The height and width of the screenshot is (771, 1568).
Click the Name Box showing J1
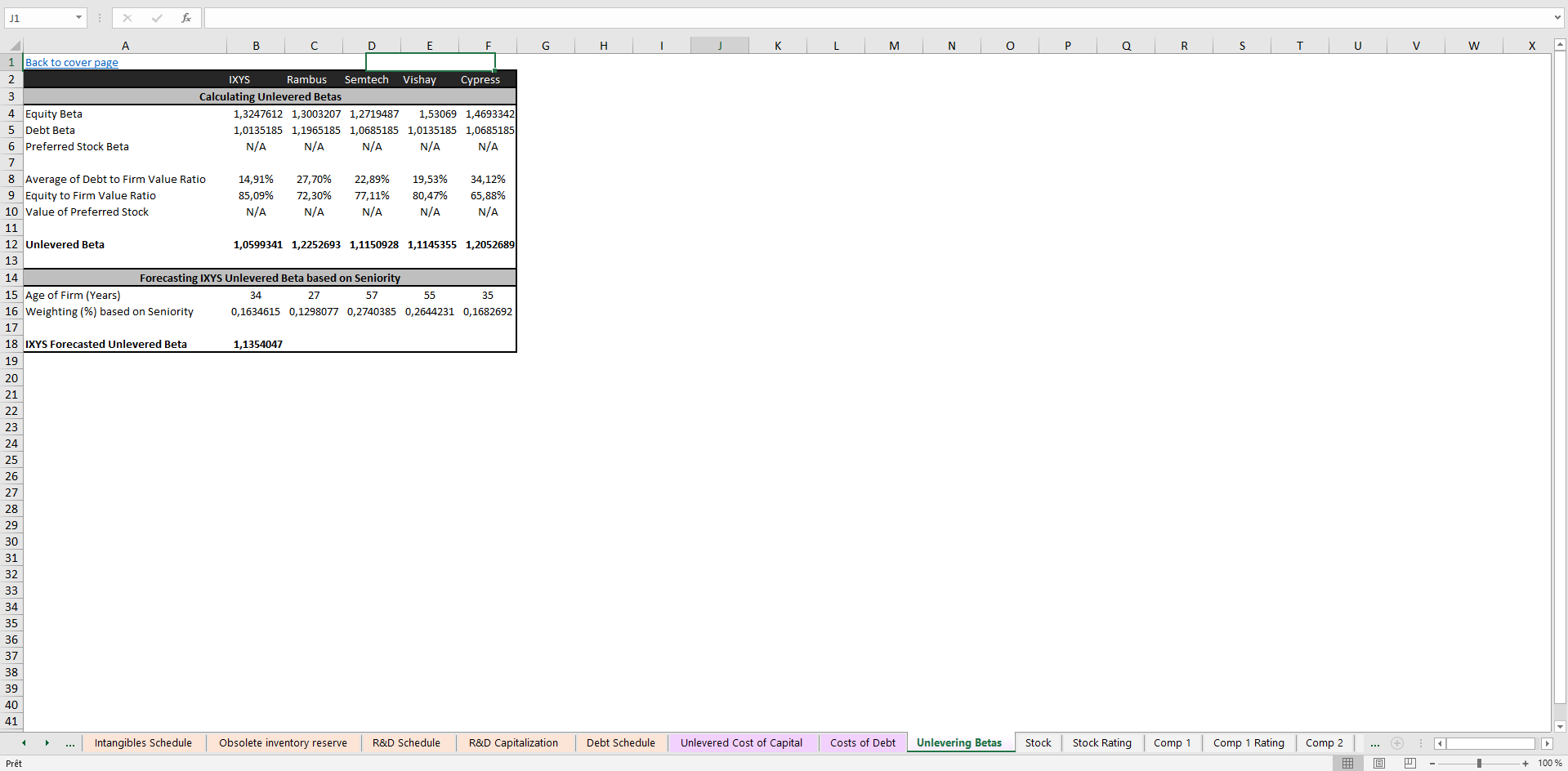(39, 18)
